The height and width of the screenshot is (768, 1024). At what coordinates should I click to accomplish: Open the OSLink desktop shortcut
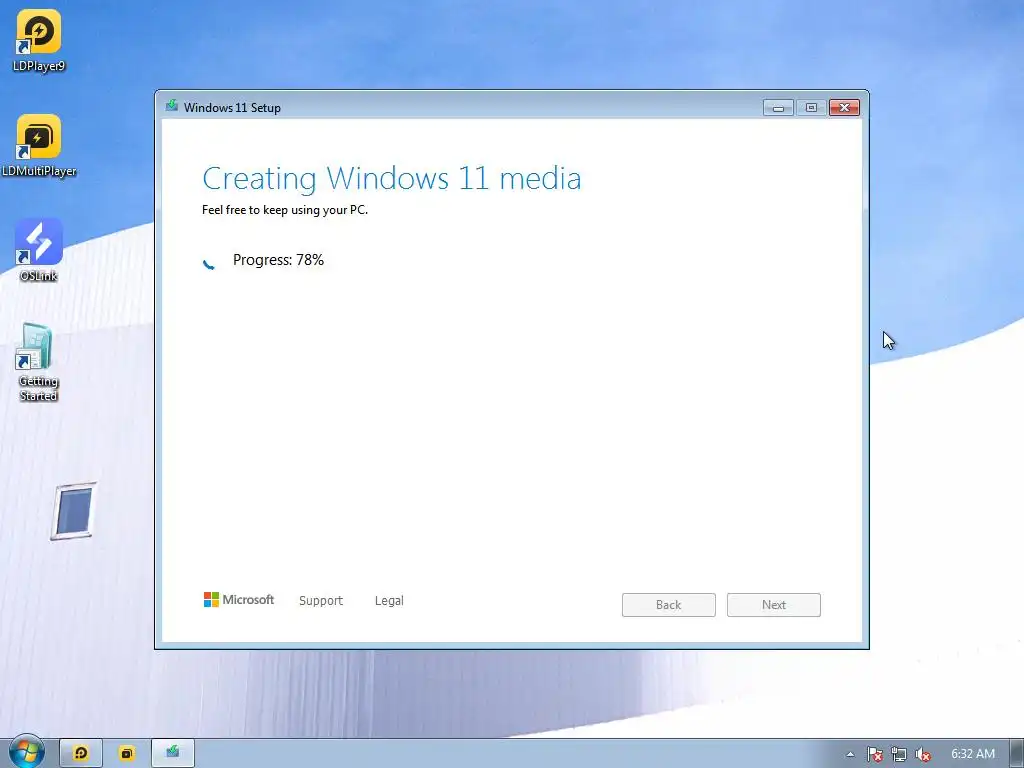coord(39,250)
